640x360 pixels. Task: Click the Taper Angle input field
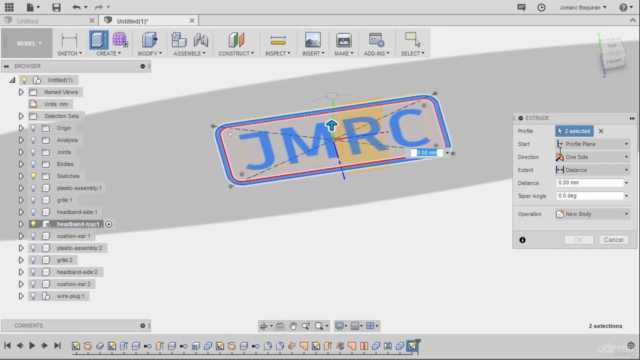click(590, 196)
